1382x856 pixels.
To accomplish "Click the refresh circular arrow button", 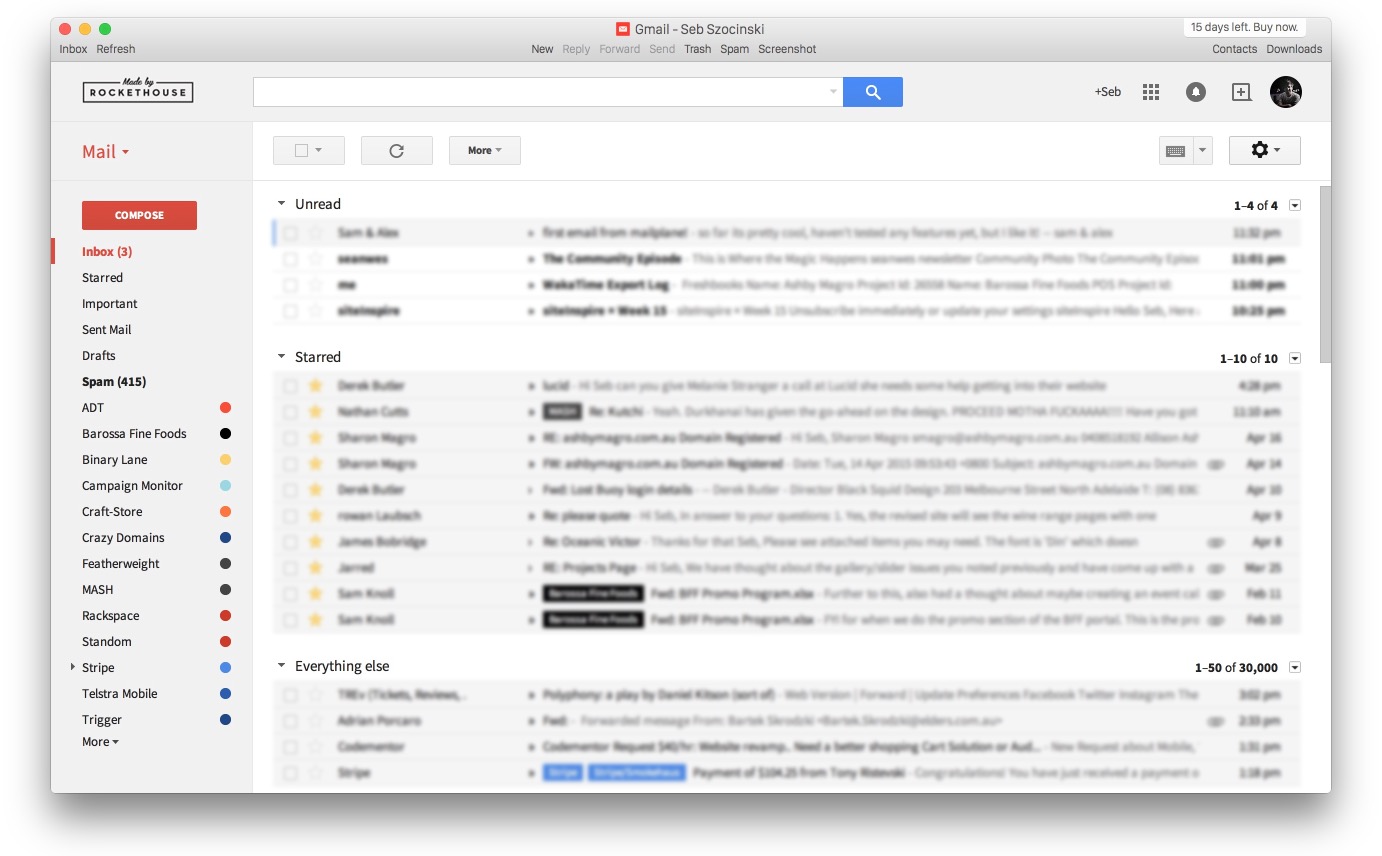I will pyautogui.click(x=397, y=151).
